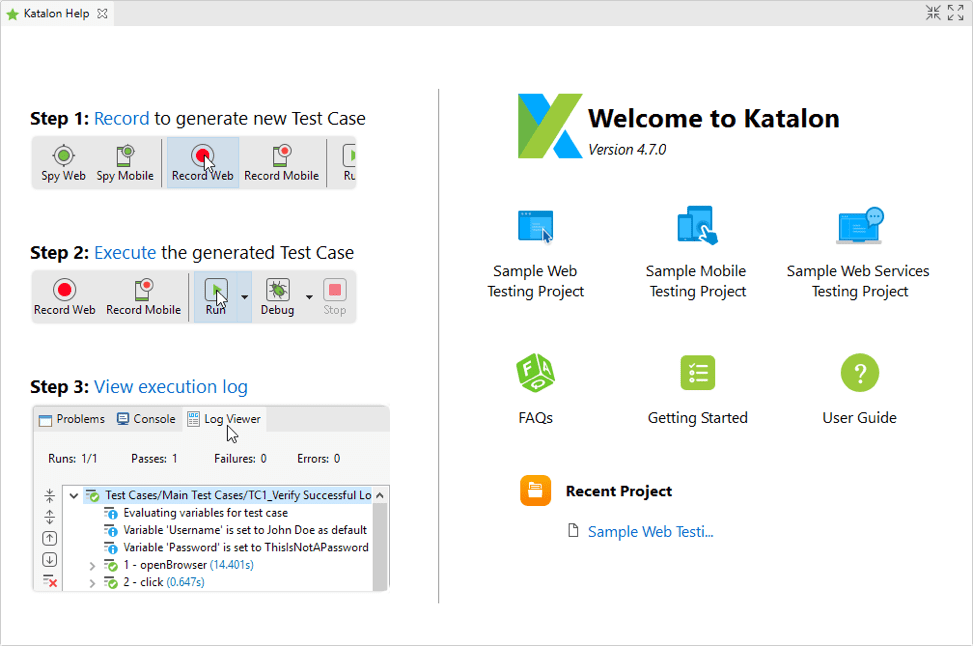Click Record Mobile in the Step 2 toolbar

point(143,297)
